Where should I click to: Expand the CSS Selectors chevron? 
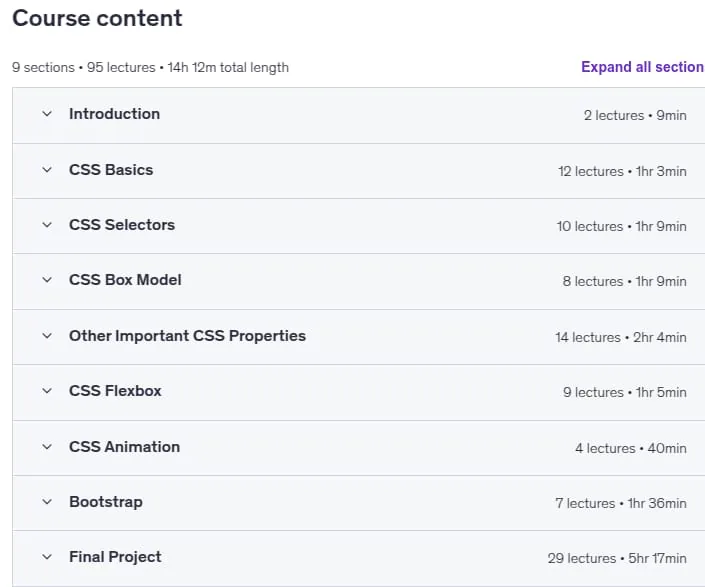[47, 225]
